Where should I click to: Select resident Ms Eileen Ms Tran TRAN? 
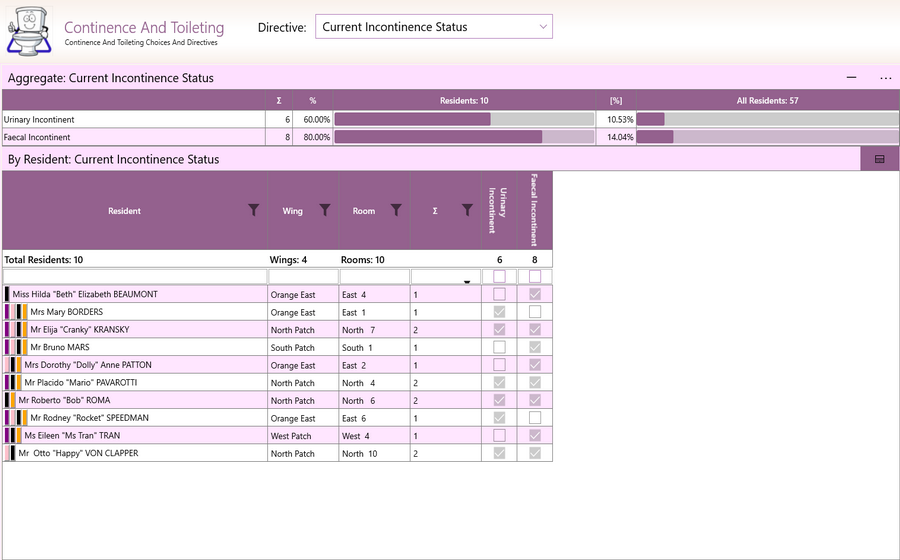click(x=72, y=435)
